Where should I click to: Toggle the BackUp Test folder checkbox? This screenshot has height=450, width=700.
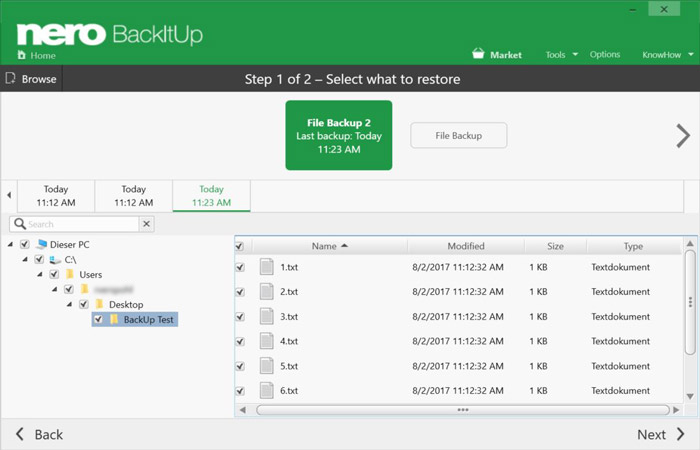(98, 319)
